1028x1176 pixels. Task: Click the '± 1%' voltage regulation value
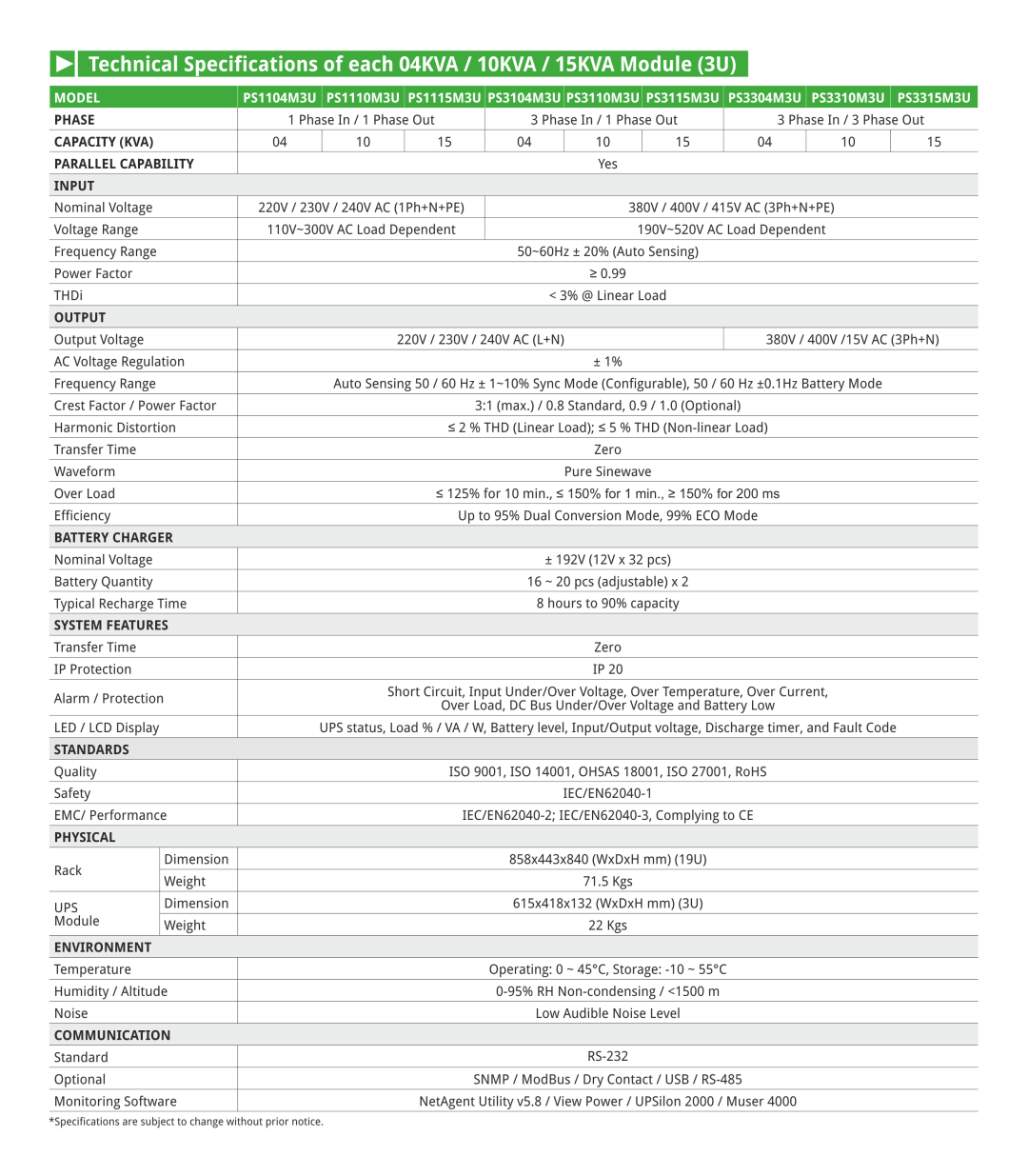(607, 362)
